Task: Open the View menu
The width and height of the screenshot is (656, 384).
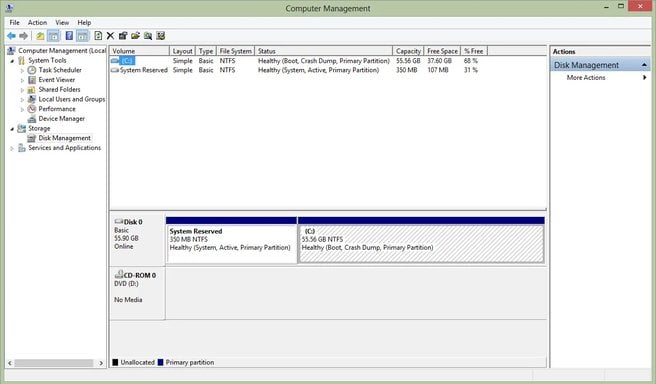Action: [62, 23]
